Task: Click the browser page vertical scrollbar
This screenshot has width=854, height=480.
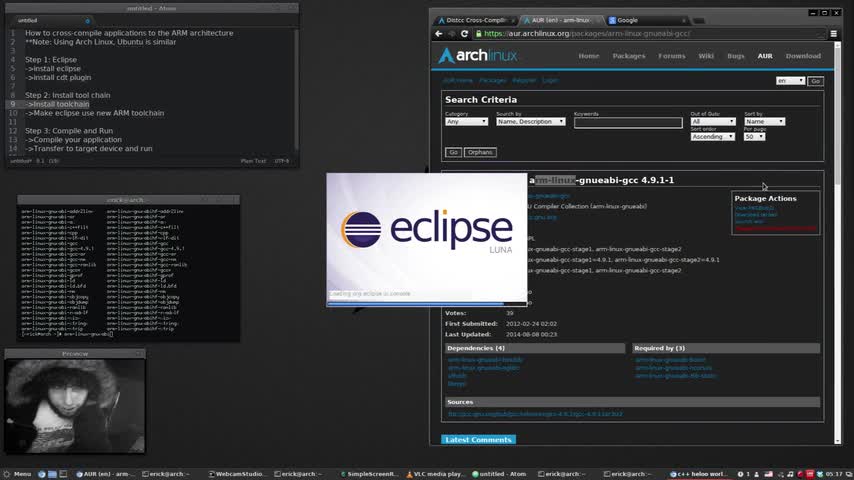Action: [838, 242]
